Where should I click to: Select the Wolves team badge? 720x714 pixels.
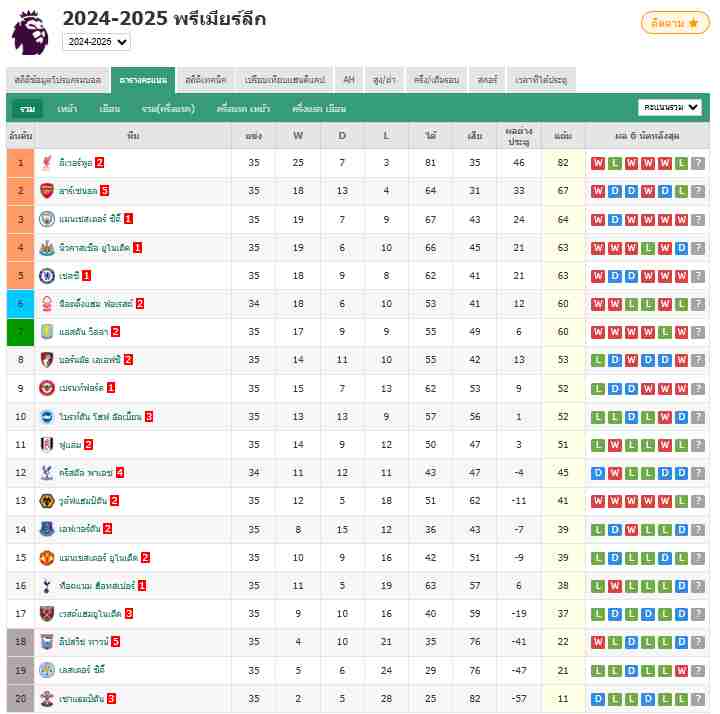46,500
